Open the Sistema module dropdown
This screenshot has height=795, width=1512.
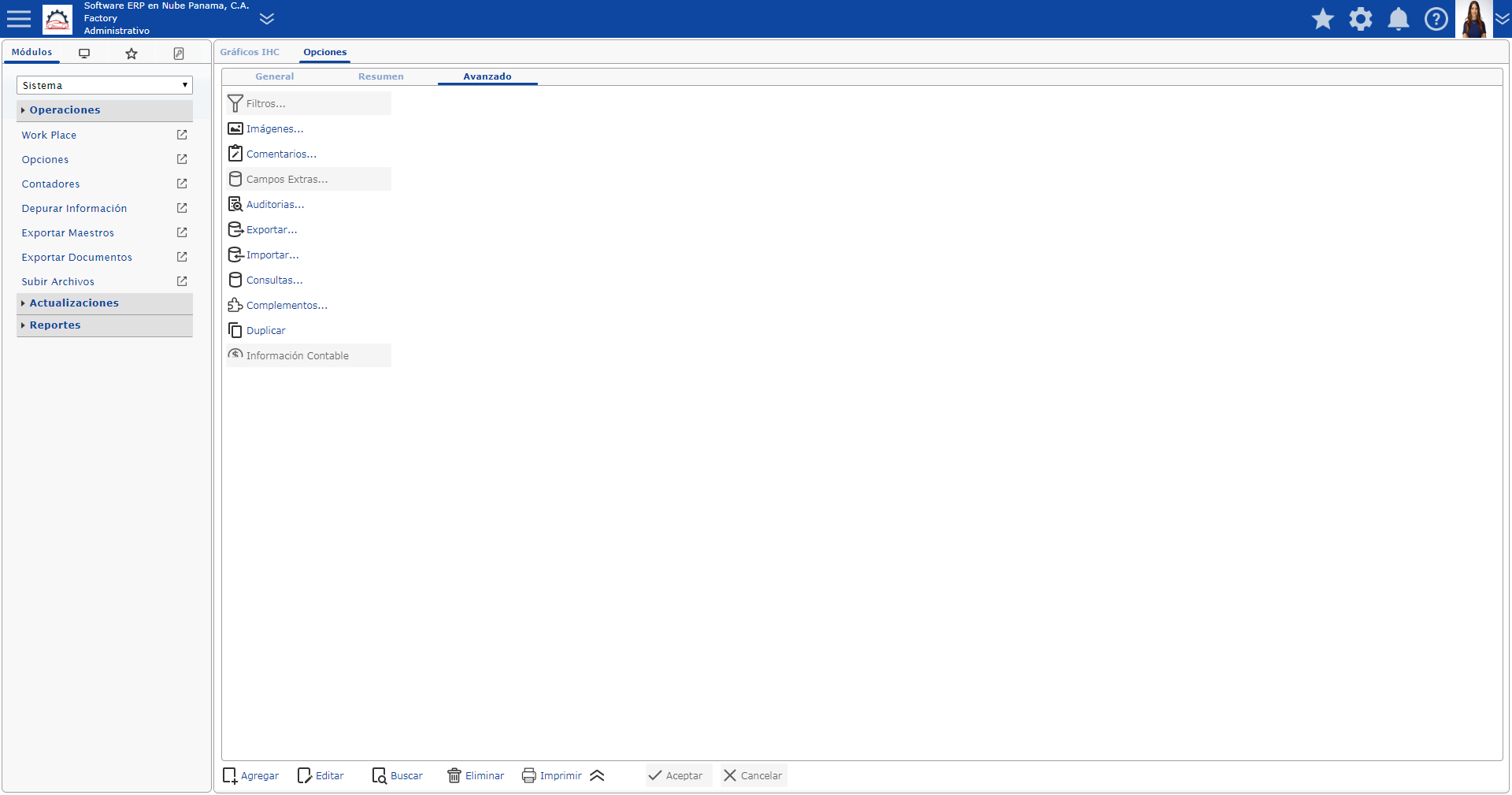(x=105, y=85)
